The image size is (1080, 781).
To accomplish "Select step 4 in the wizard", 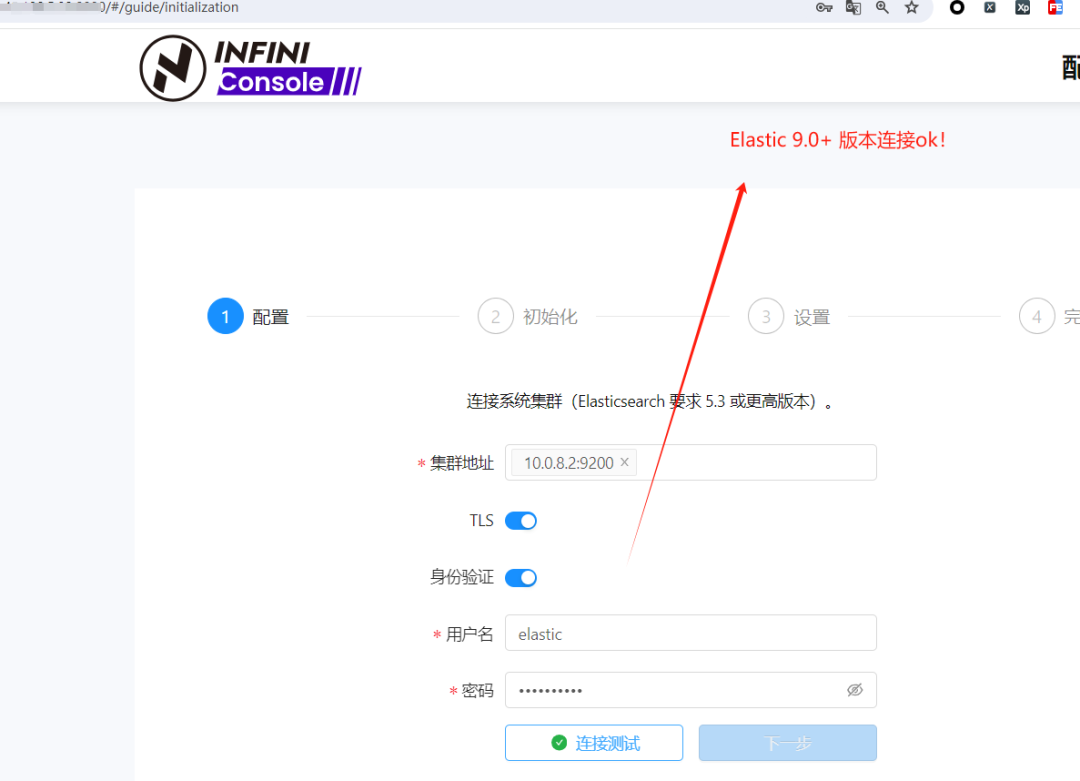I will point(1049,316).
